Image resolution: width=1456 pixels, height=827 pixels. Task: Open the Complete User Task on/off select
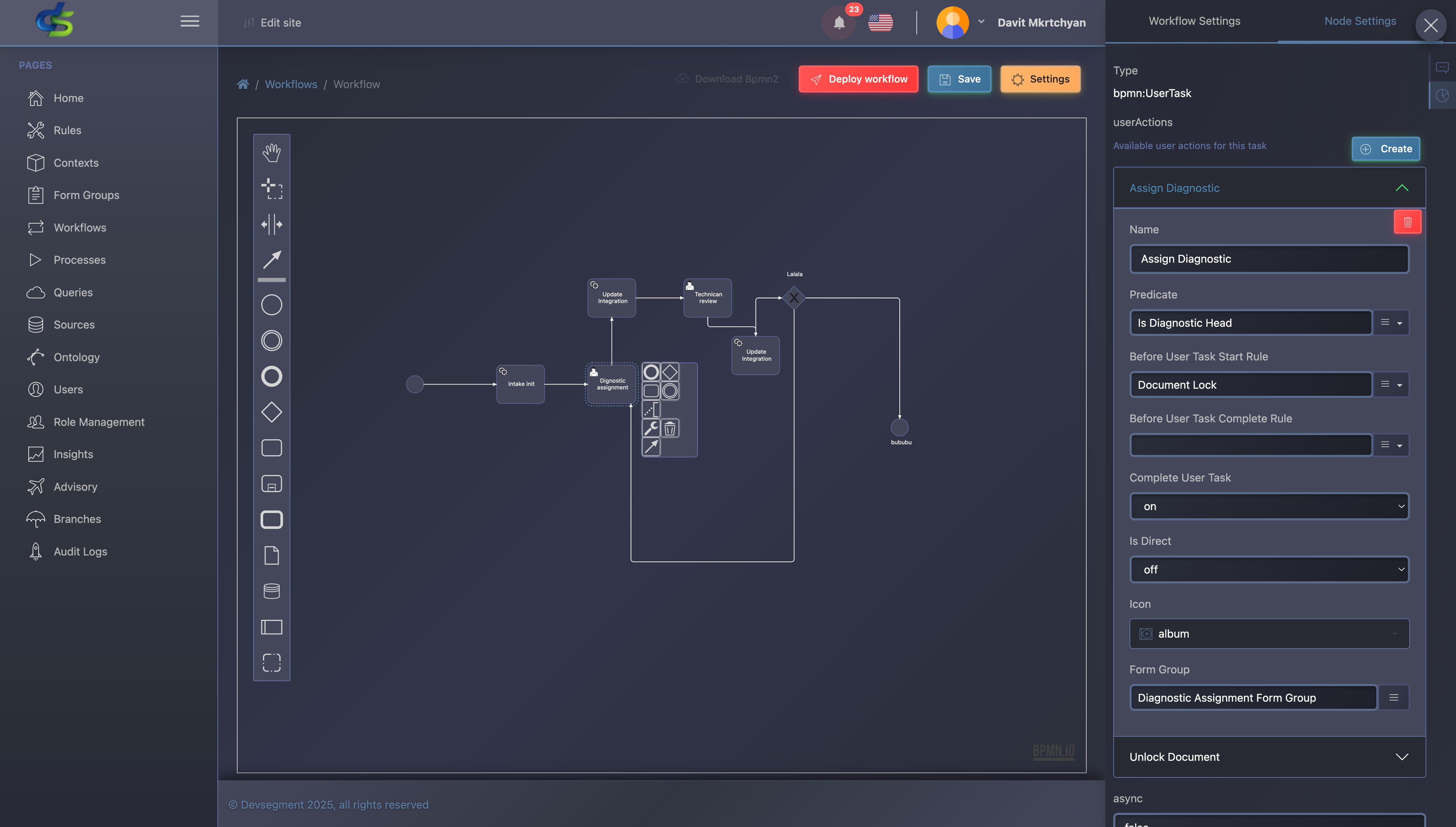[x=1269, y=506]
